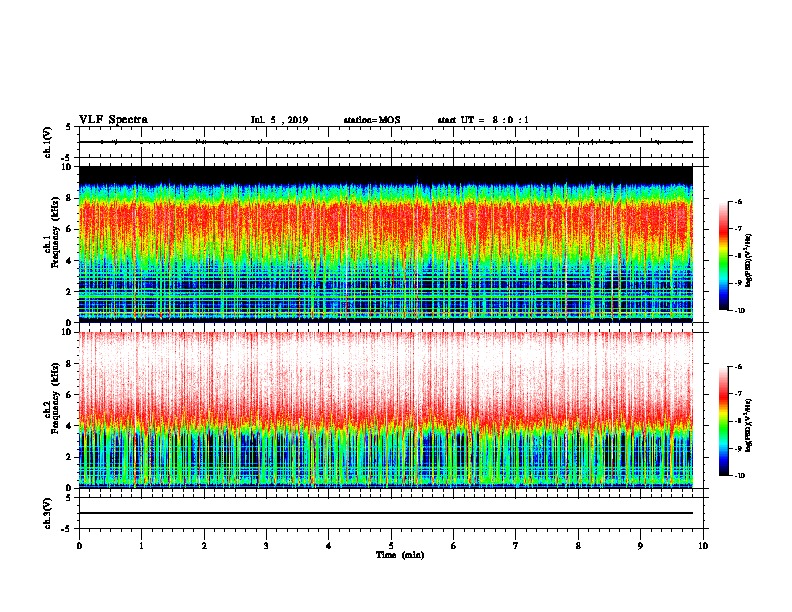Image resolution: width=792 pixels, height=612 pixels.
Task: Click the "-10" label on ch.2 colorbar
Action: pyautogui.click(x=739, y=476)
